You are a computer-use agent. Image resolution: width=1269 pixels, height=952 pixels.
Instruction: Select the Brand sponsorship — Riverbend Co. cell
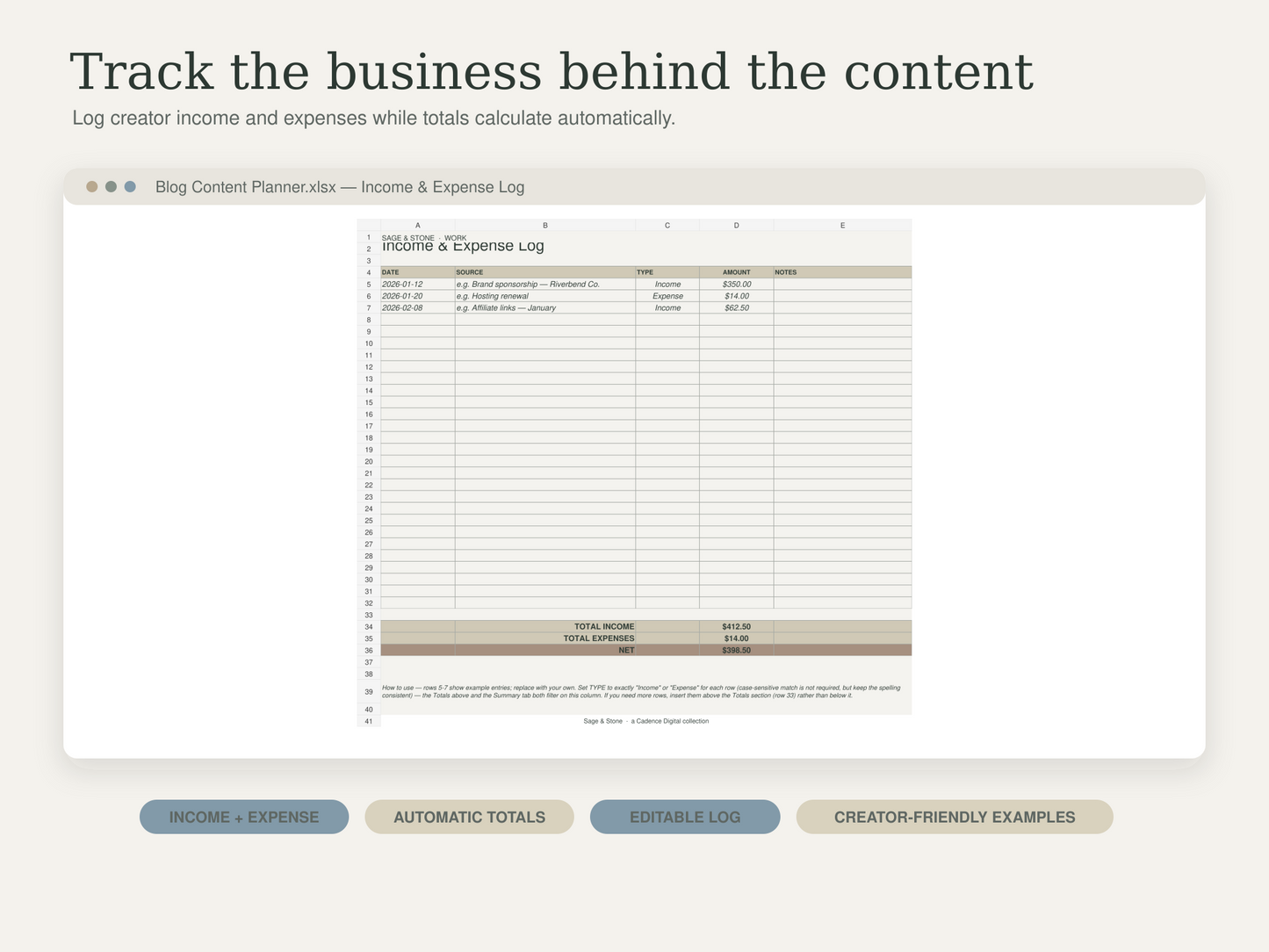tap(545, 285)
